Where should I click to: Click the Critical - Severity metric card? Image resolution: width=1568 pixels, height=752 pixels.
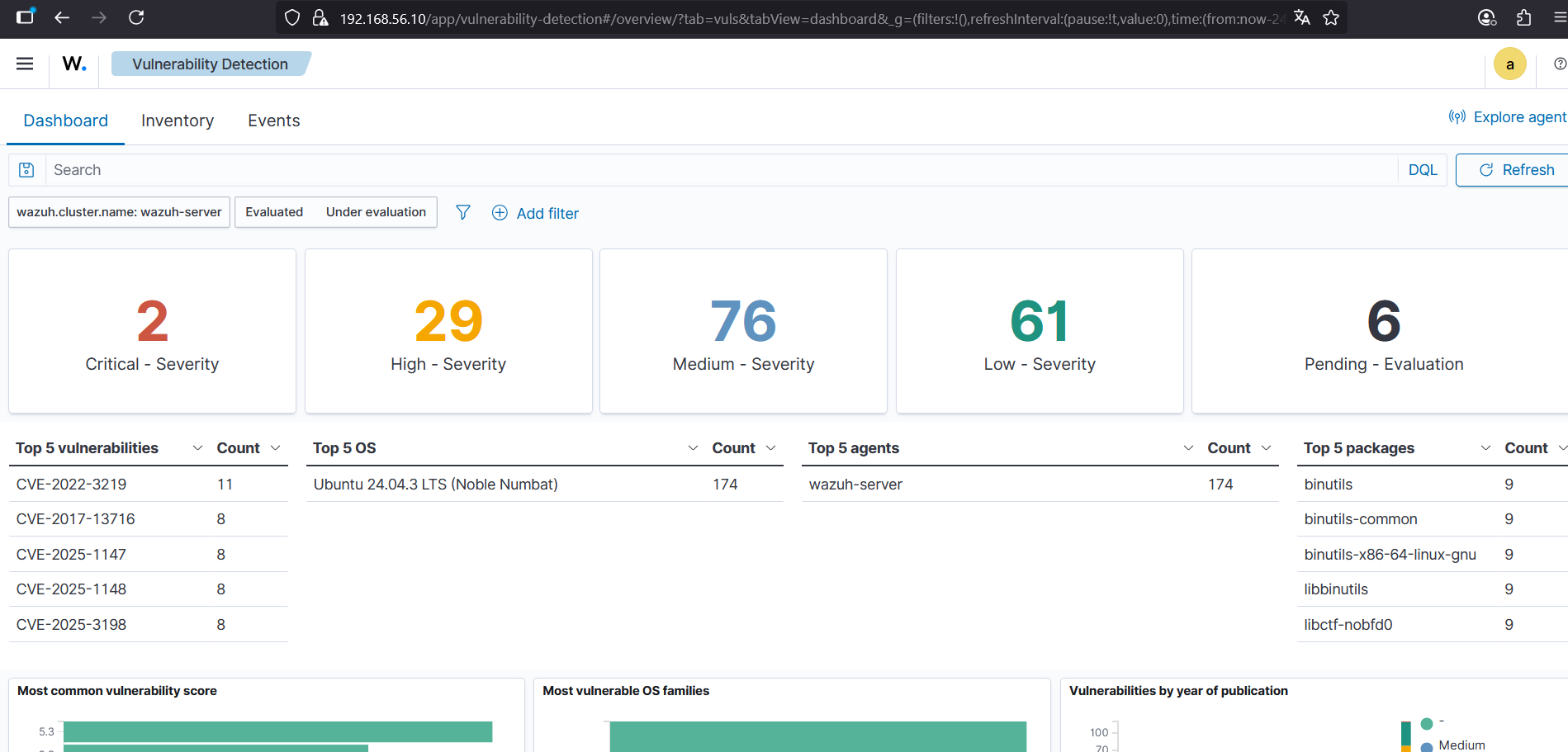(152, 331)
